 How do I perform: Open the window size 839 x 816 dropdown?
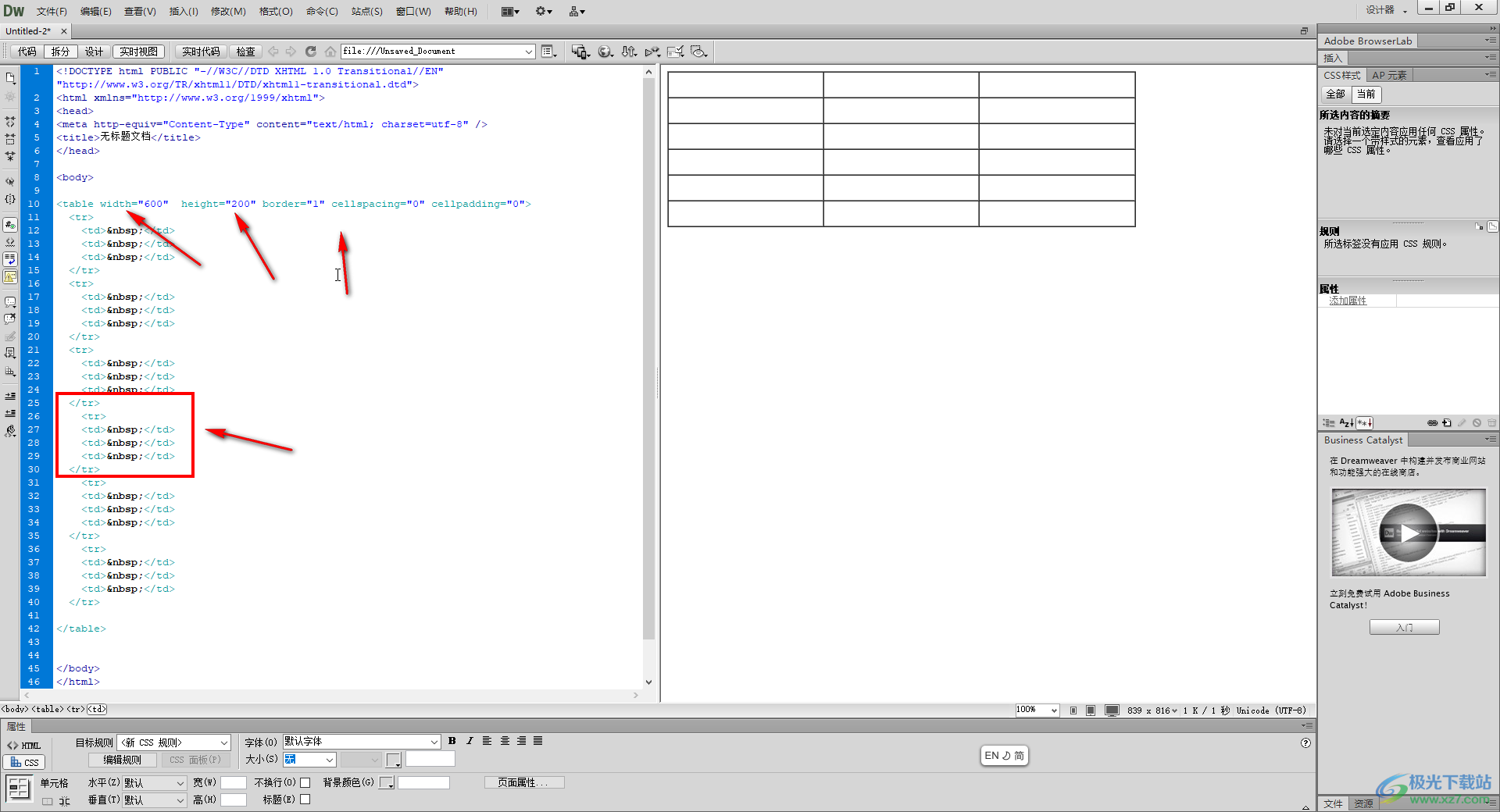coord(1152,710)
